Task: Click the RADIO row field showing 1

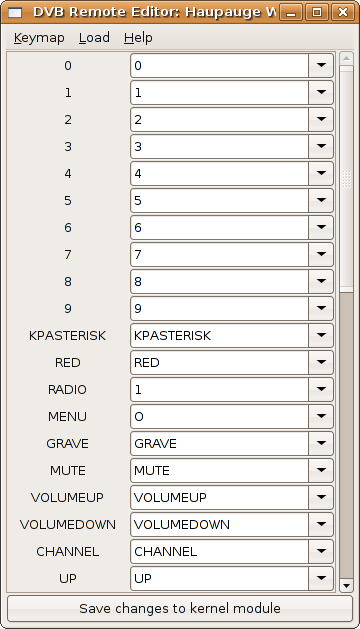Action: 220,389
